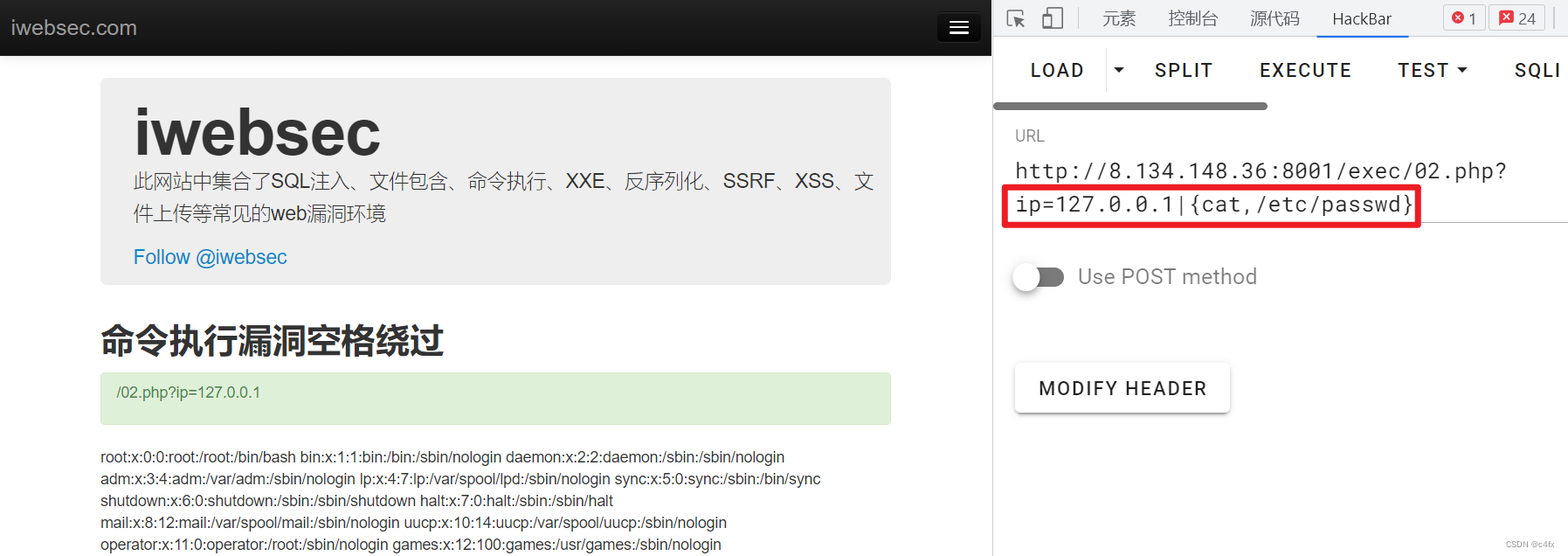Click the 24 issues badge
Viewport: 1568px width, 556px height.
[1518, 18]
